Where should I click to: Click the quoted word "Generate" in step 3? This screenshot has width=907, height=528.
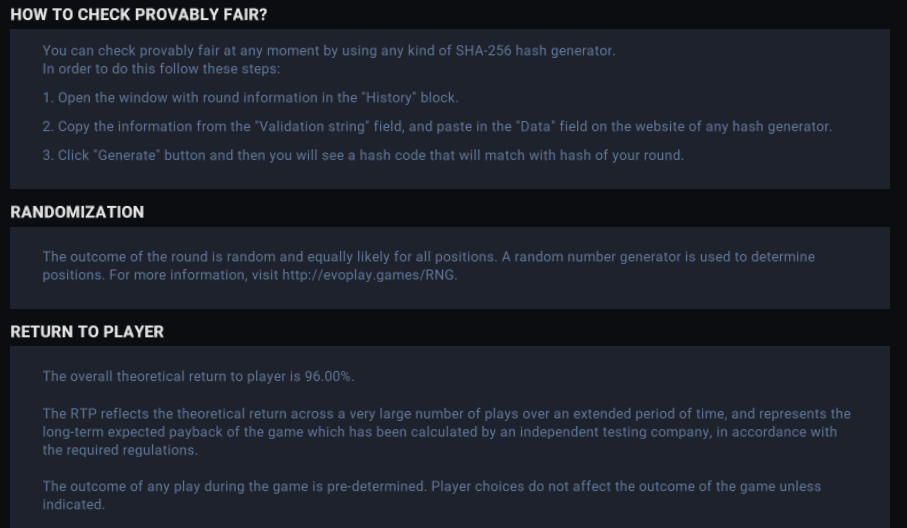coord(126,157)
